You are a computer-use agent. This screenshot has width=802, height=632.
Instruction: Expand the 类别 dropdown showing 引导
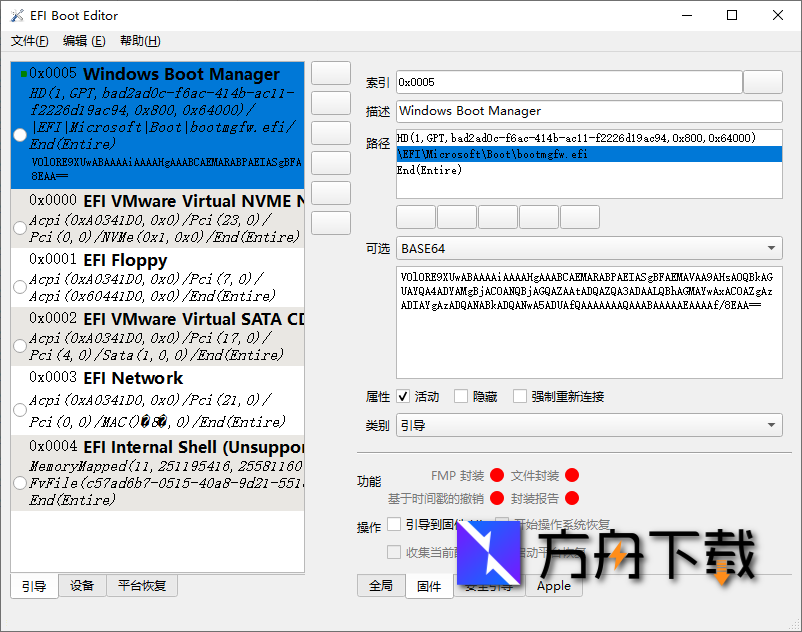click(589, 426)
